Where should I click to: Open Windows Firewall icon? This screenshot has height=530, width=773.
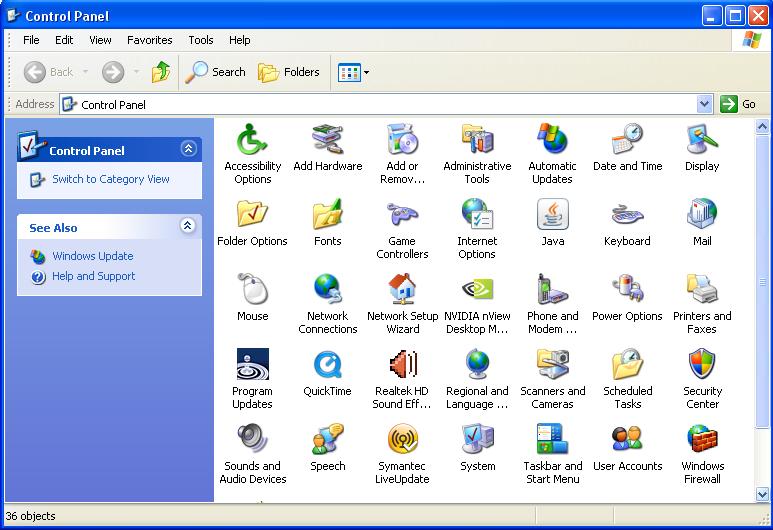[702, 439]
